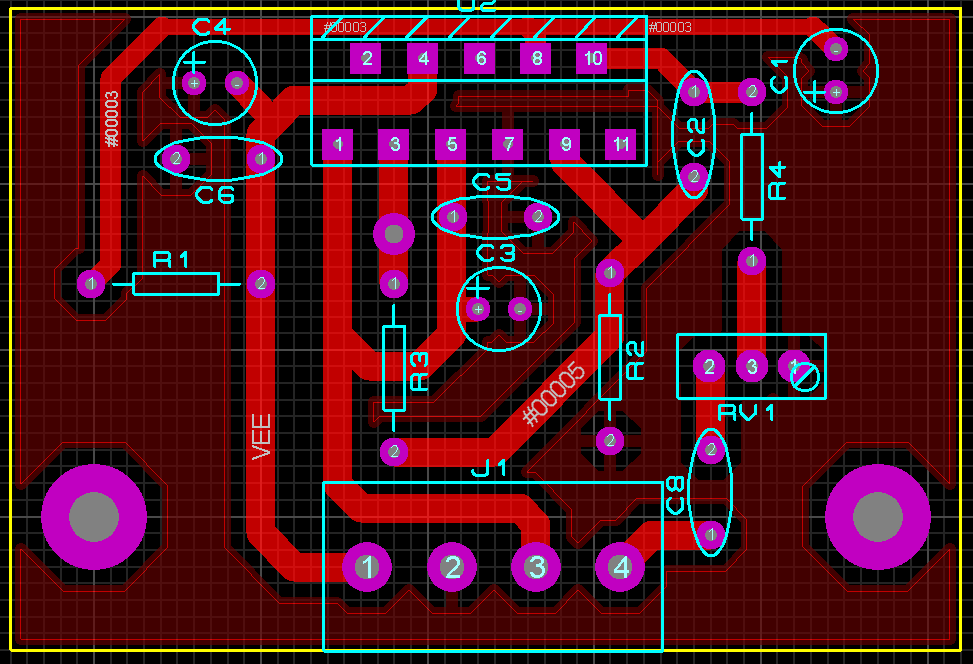
Task: Click the R4 reference label
Action: pyautogui.click(x=776, y=181)
